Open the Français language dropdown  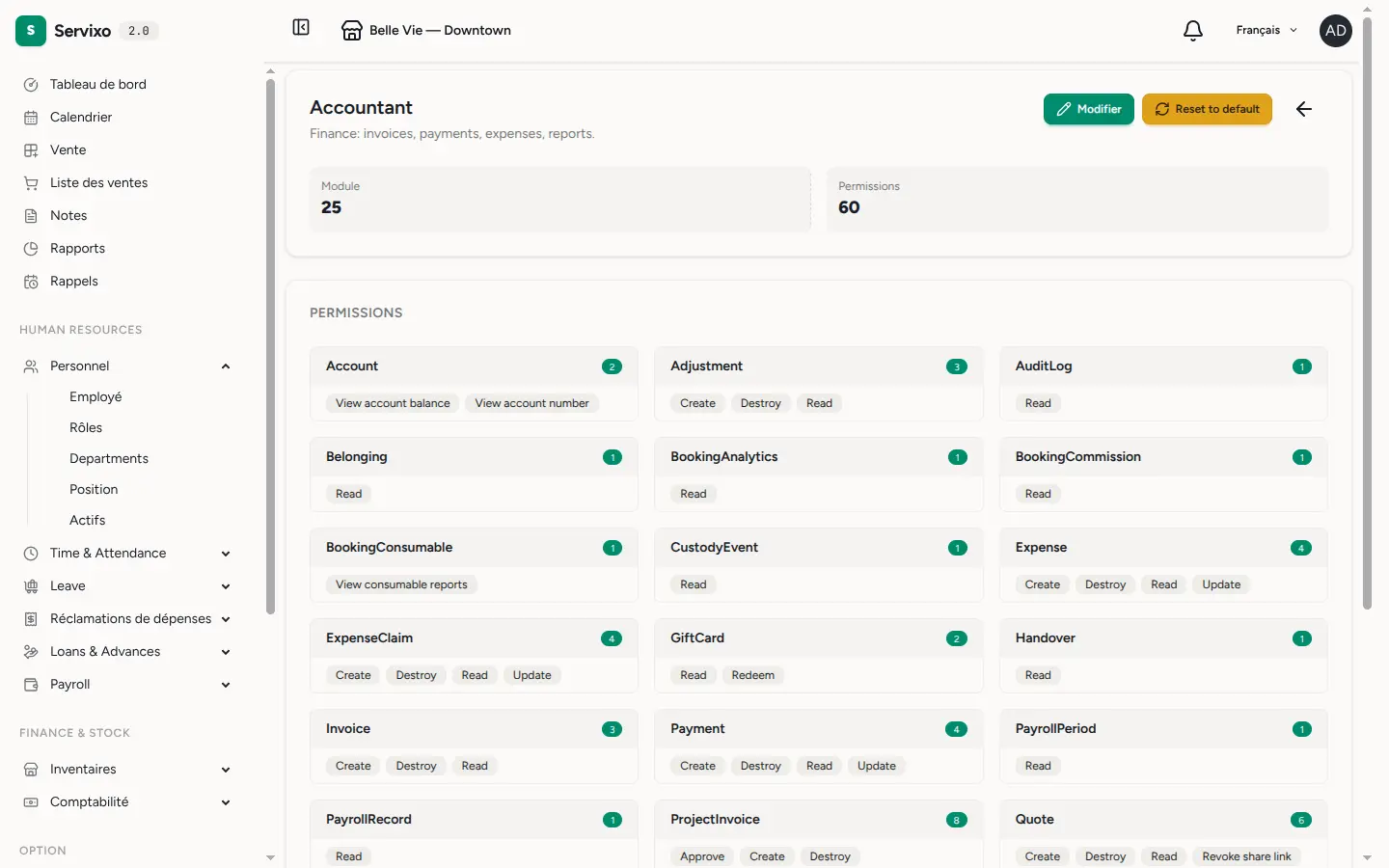(1266, 31)
